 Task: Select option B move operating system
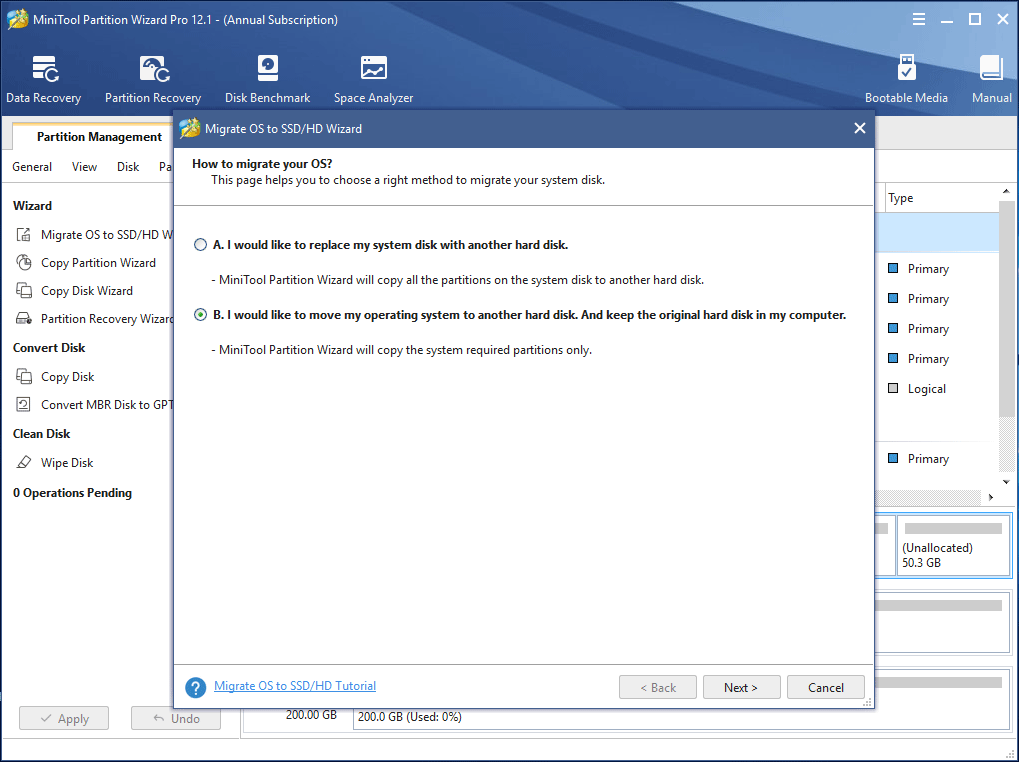point(200,315)
